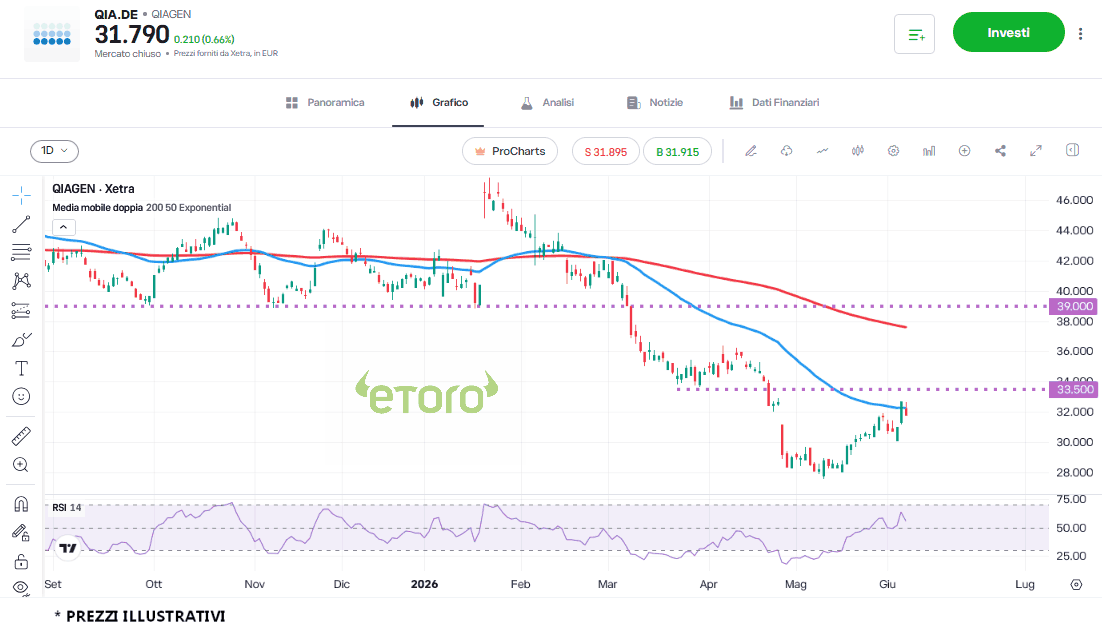Open the horizontal lines drawing tool
This screenshot has width=1102, height=626.
coord(21,252)
